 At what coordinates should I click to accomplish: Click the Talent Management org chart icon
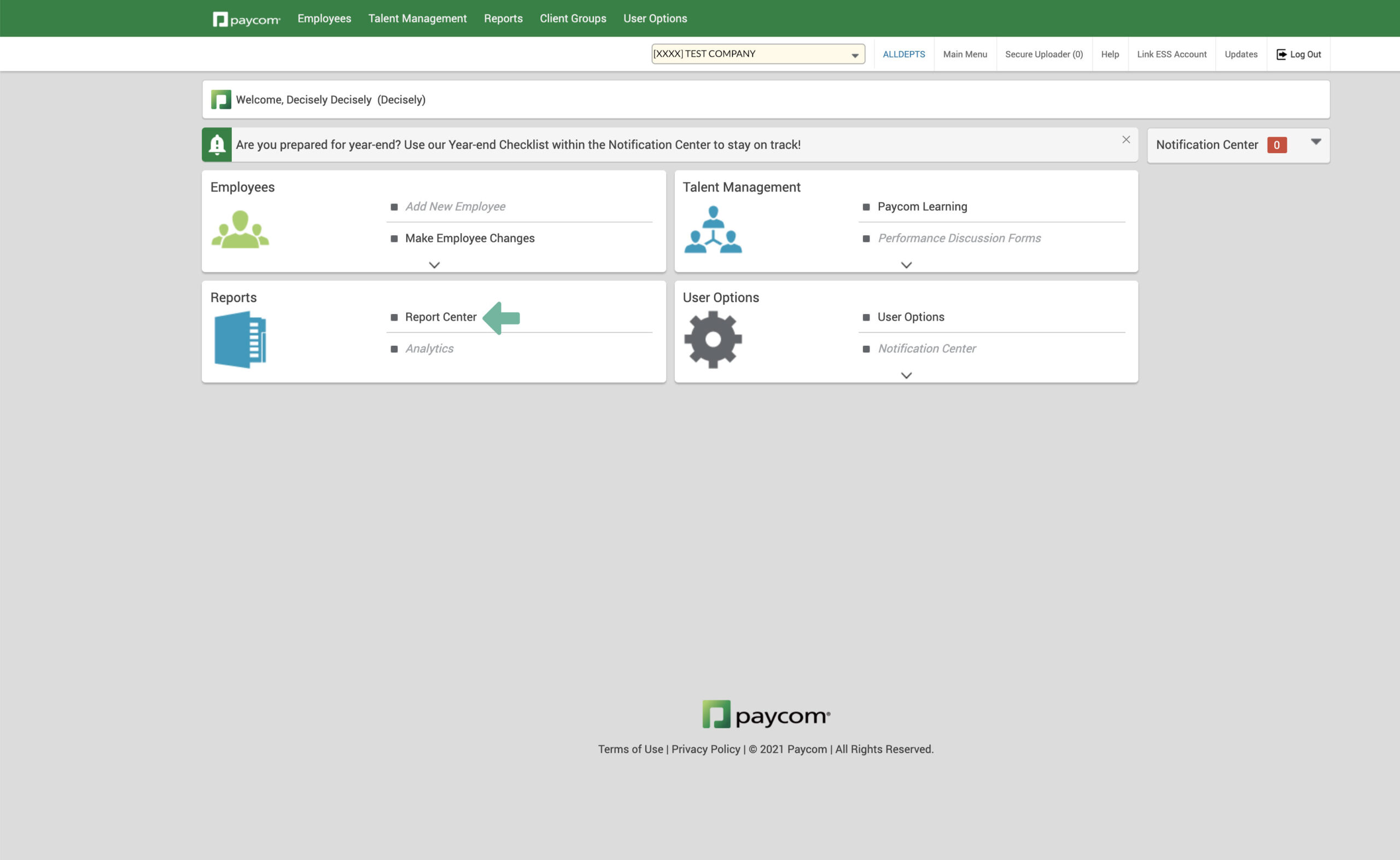(x=713, y=229)
